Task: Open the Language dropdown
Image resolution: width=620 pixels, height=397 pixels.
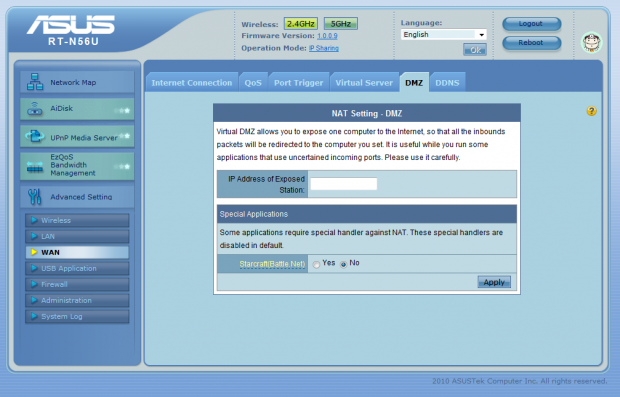Action: tap(443, 35)
